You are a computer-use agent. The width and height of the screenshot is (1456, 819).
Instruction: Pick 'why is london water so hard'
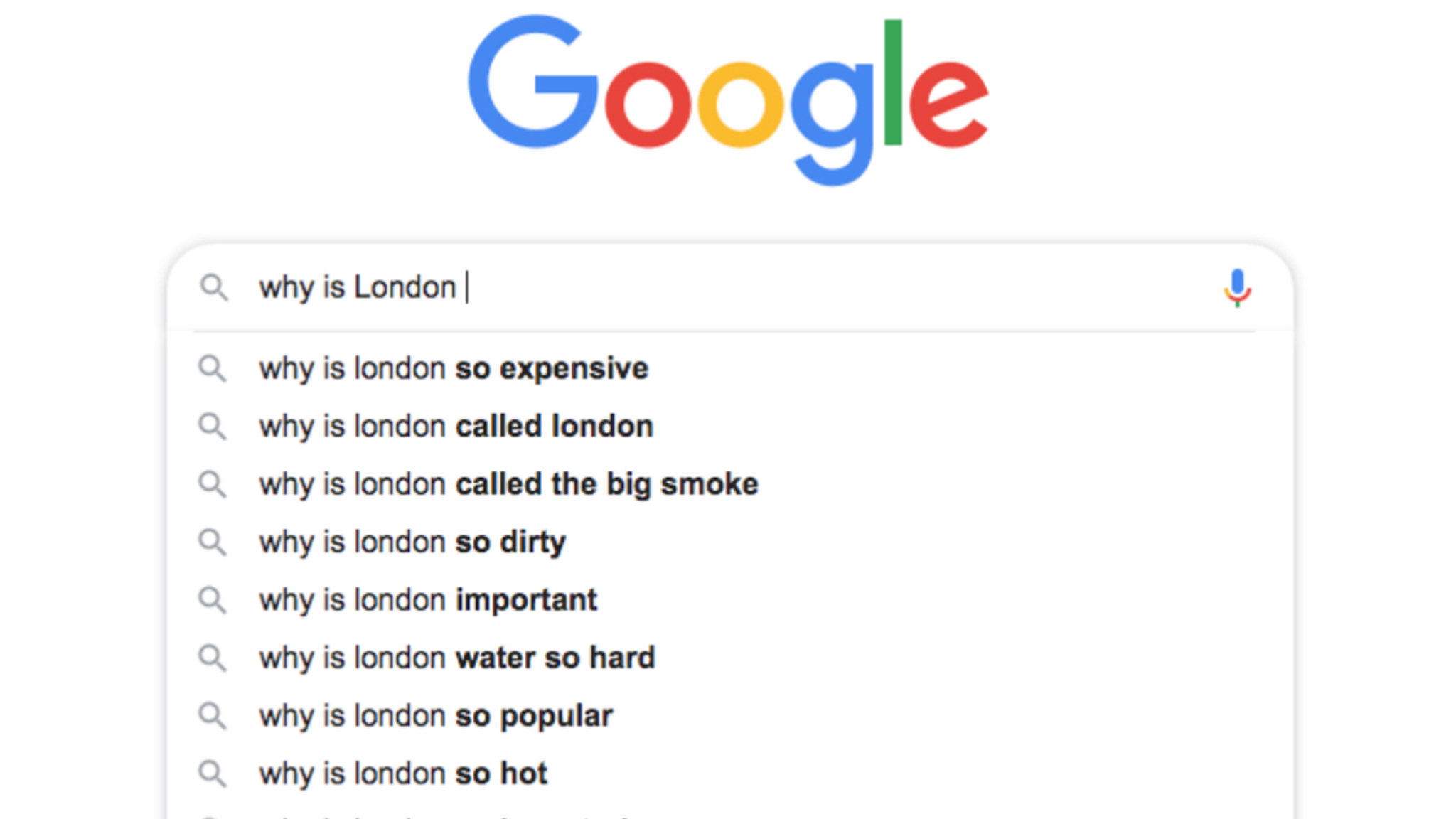456,658
